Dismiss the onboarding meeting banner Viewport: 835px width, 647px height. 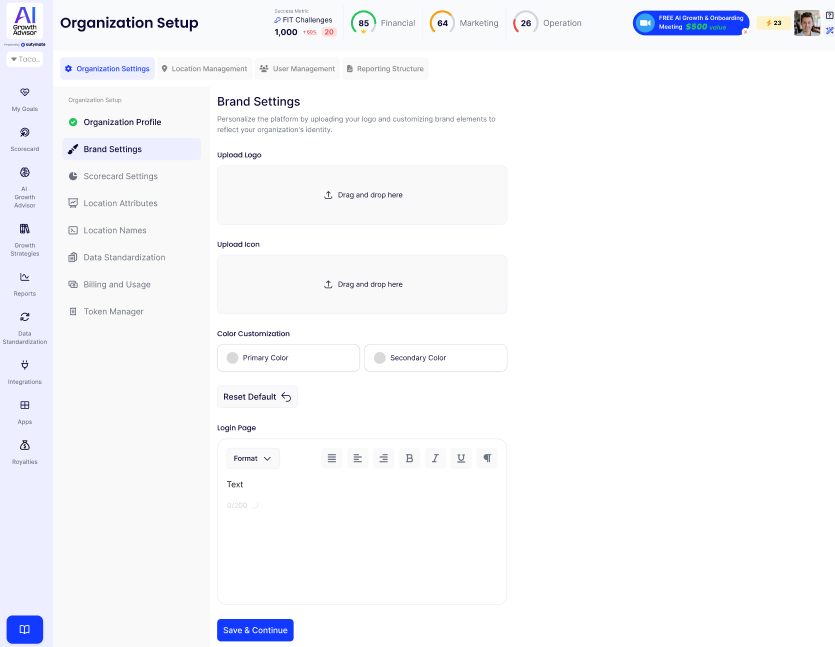tap(745, 32)
